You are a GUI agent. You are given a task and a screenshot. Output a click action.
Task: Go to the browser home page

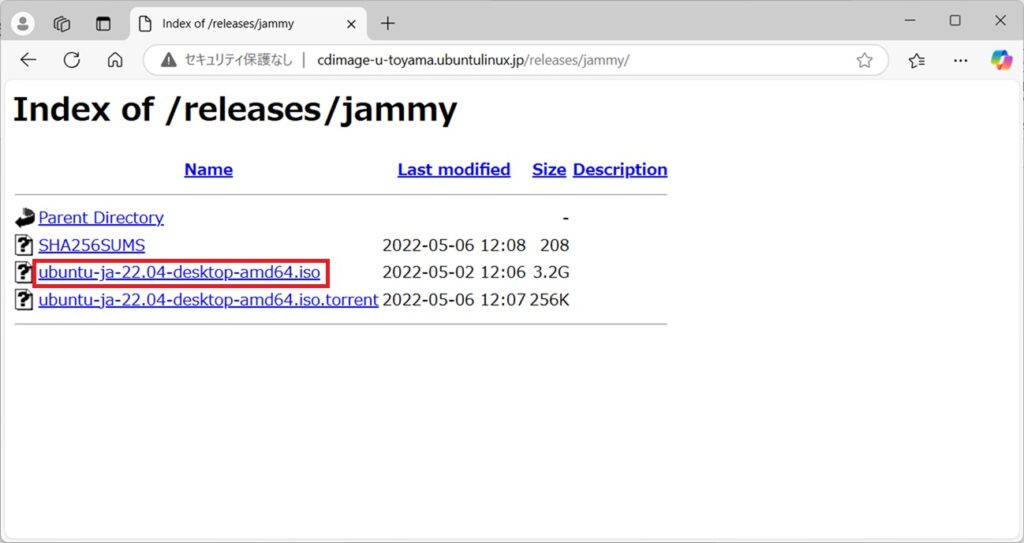click(x=115, y=60)
